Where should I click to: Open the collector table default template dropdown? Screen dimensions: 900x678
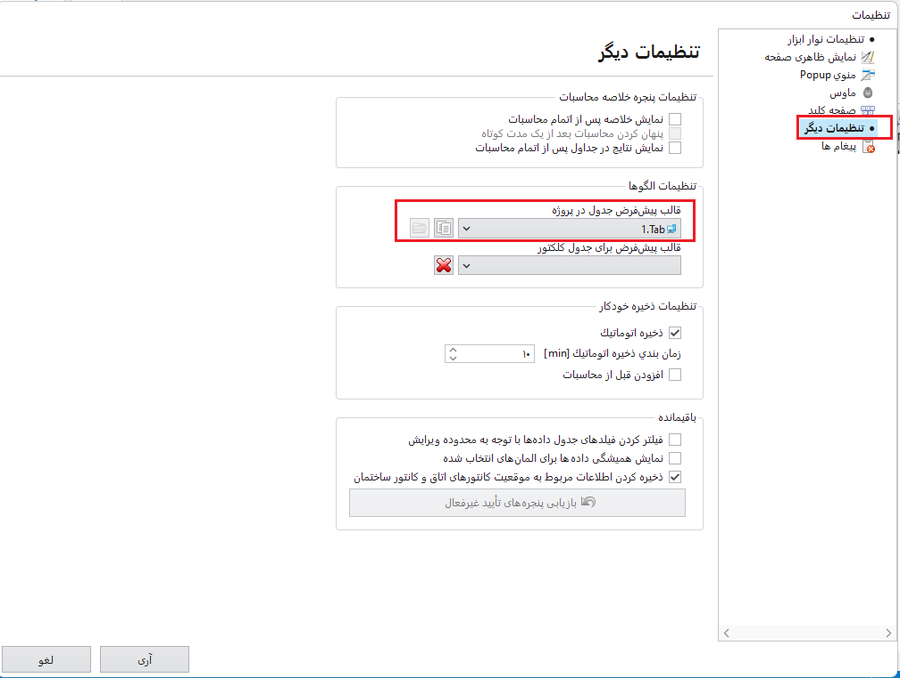pos(570,265)
